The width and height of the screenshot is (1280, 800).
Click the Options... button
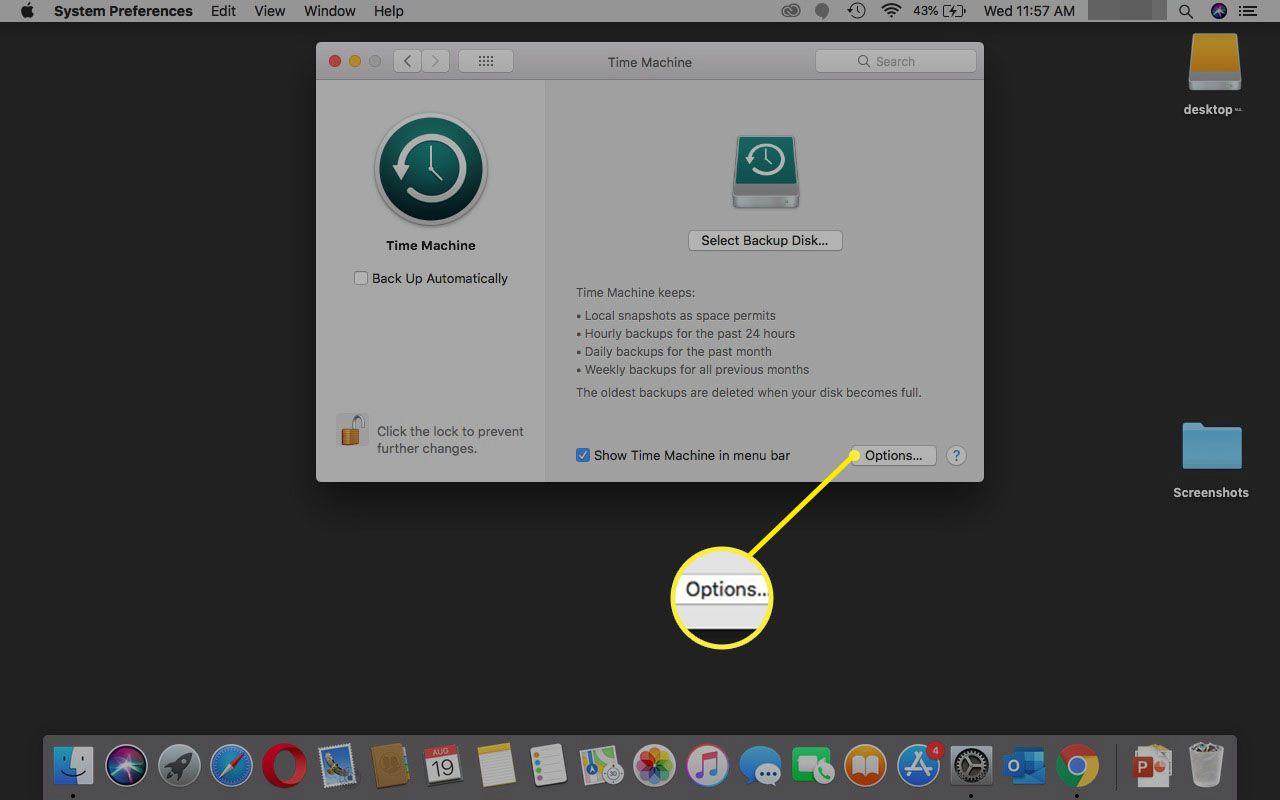893,455
